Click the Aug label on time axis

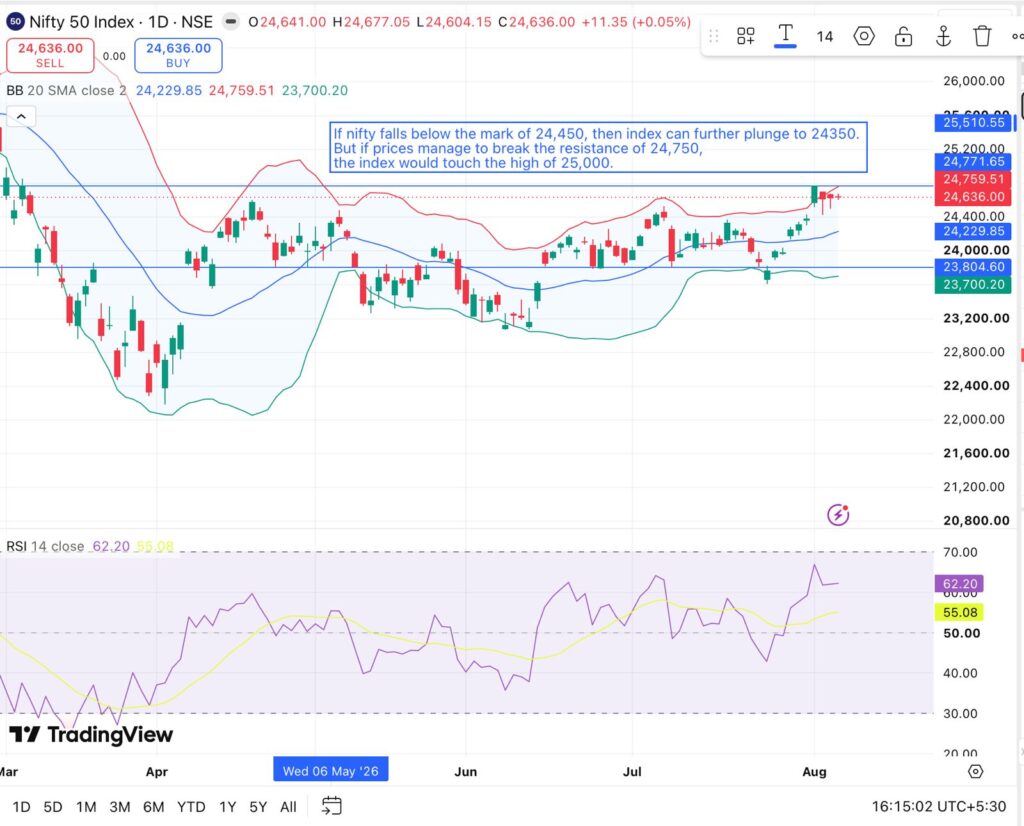pos(814,771)
